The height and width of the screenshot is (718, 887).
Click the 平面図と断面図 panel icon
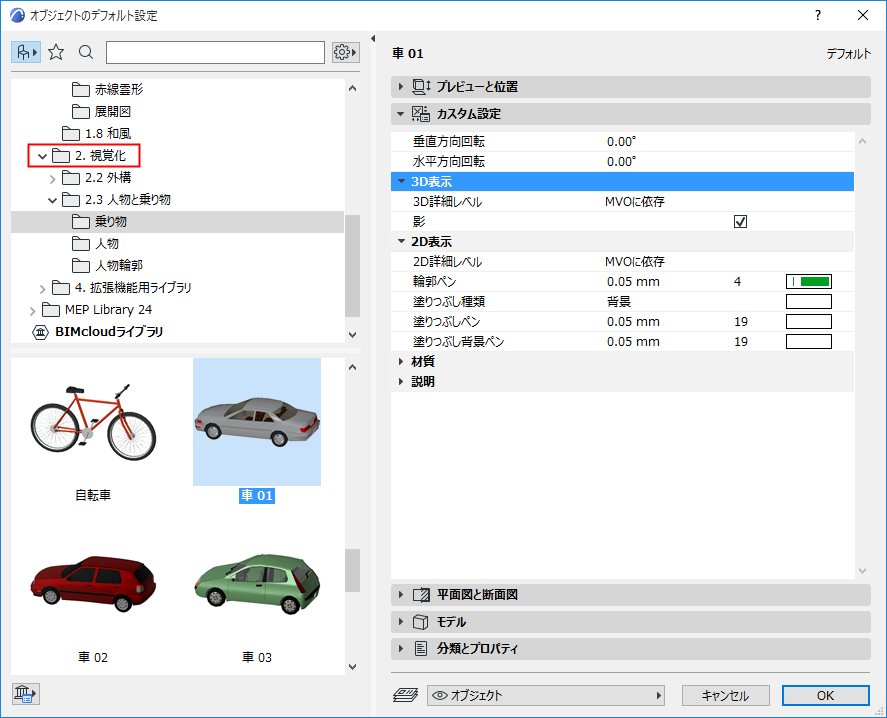click(421, 595)
